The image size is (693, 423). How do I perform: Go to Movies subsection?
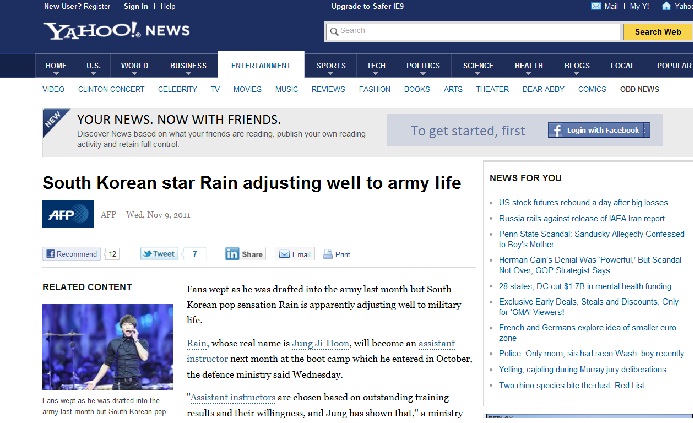(248, 89)
